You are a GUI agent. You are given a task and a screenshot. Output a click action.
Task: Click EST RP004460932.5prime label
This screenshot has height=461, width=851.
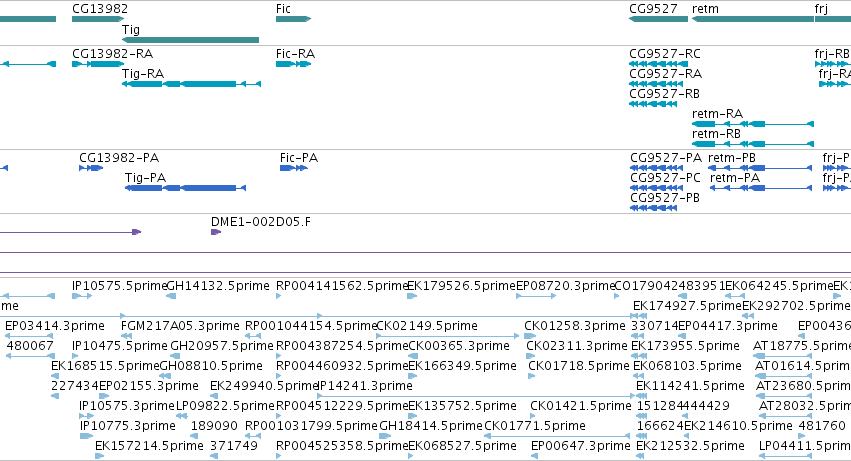click(x=342, y=367)
